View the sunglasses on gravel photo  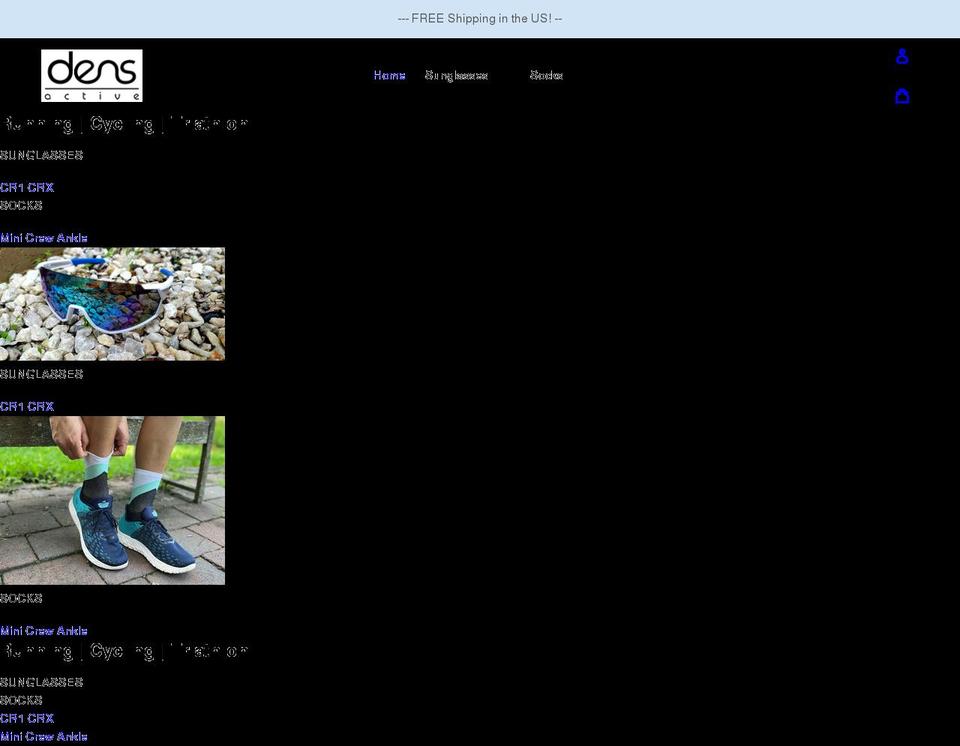tap(112, 304)
